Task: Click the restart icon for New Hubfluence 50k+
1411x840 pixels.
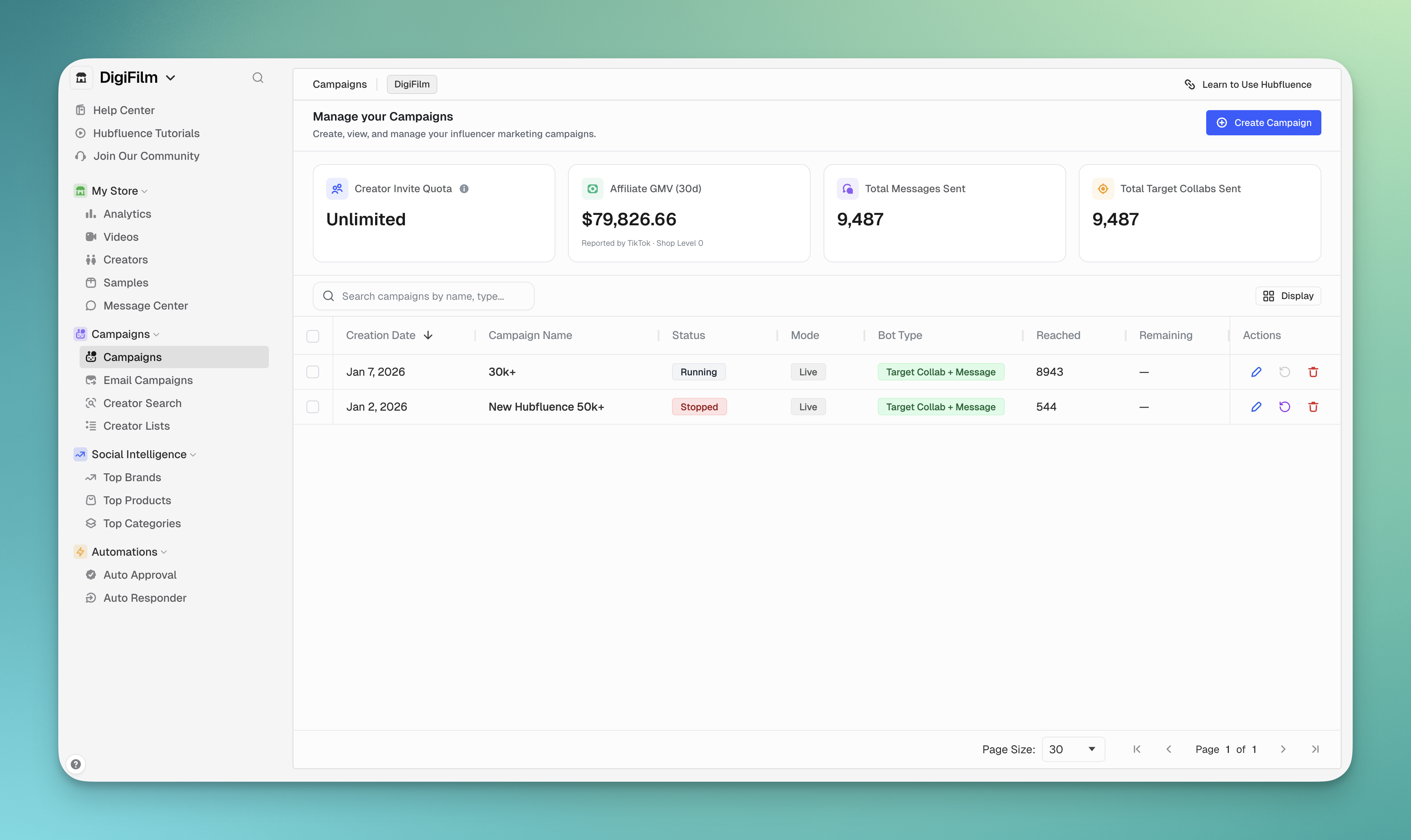Action: (x=1285, y=406)
